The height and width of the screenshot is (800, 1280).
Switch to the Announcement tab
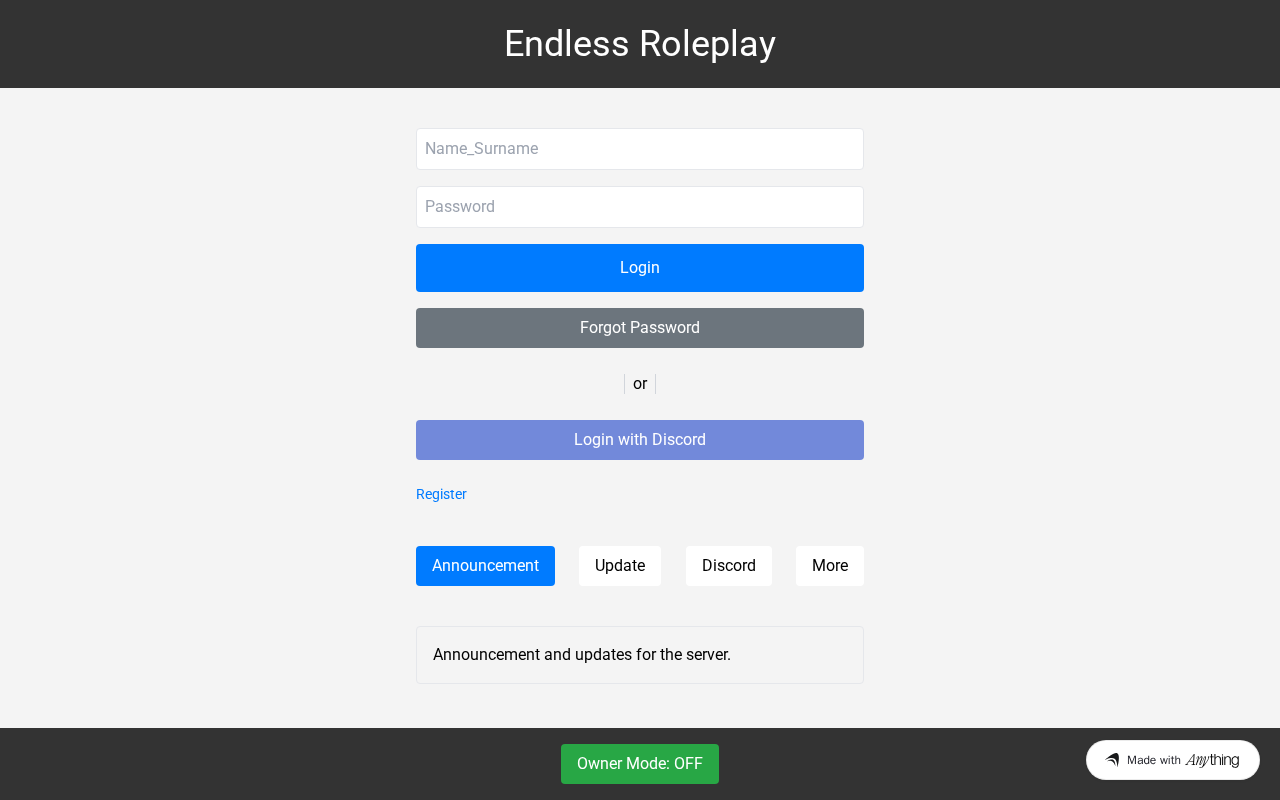click(485, 566)
